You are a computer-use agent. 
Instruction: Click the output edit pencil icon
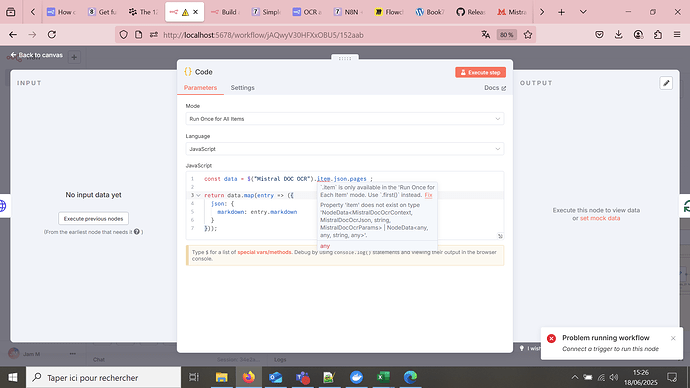tap(666, 83)
